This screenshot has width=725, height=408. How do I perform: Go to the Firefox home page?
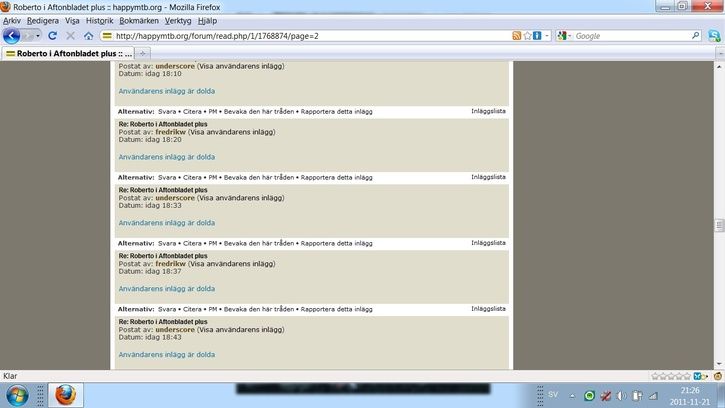[x=88, y=36]
